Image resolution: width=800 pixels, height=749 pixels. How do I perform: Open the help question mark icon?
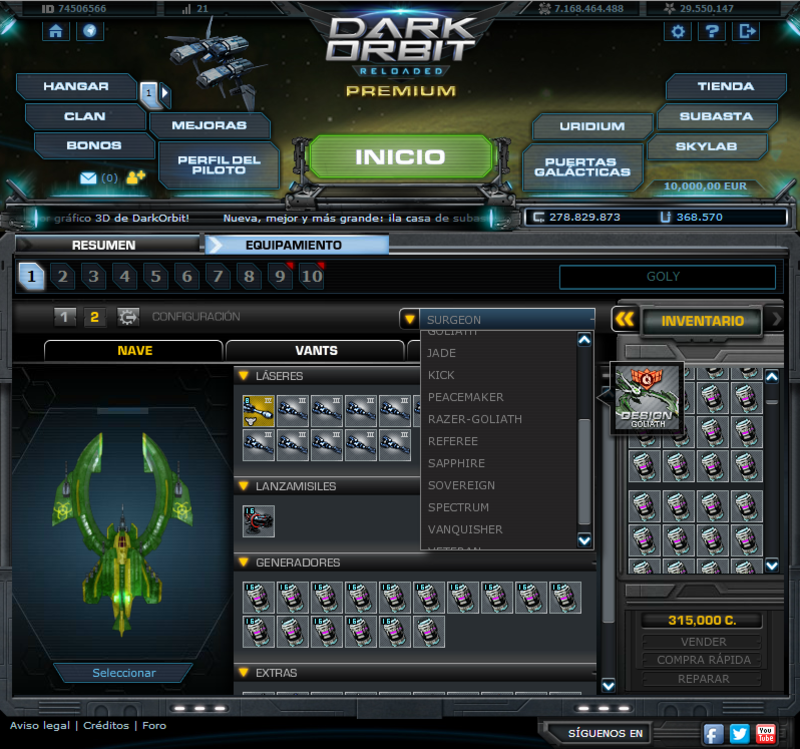[712, 32]
